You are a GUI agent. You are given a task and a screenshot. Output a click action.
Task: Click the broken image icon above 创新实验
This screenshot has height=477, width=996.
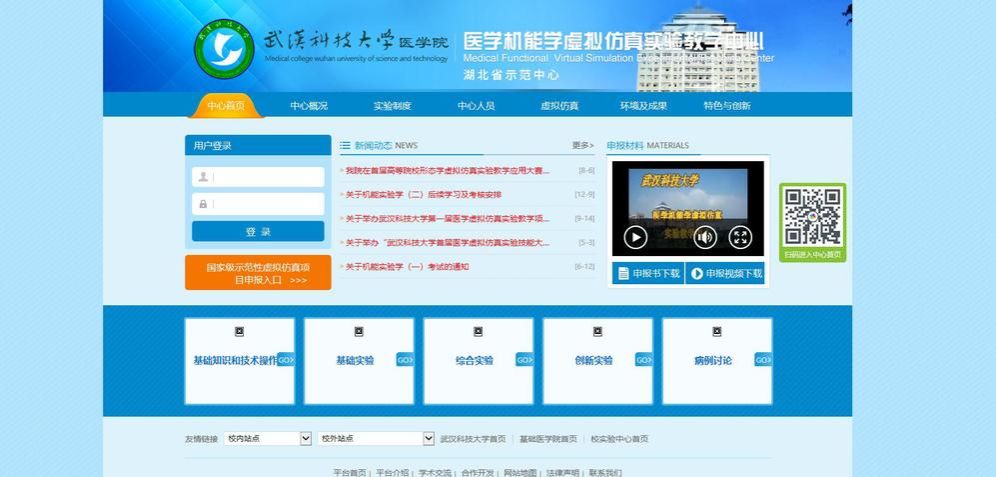coord(598,332)
